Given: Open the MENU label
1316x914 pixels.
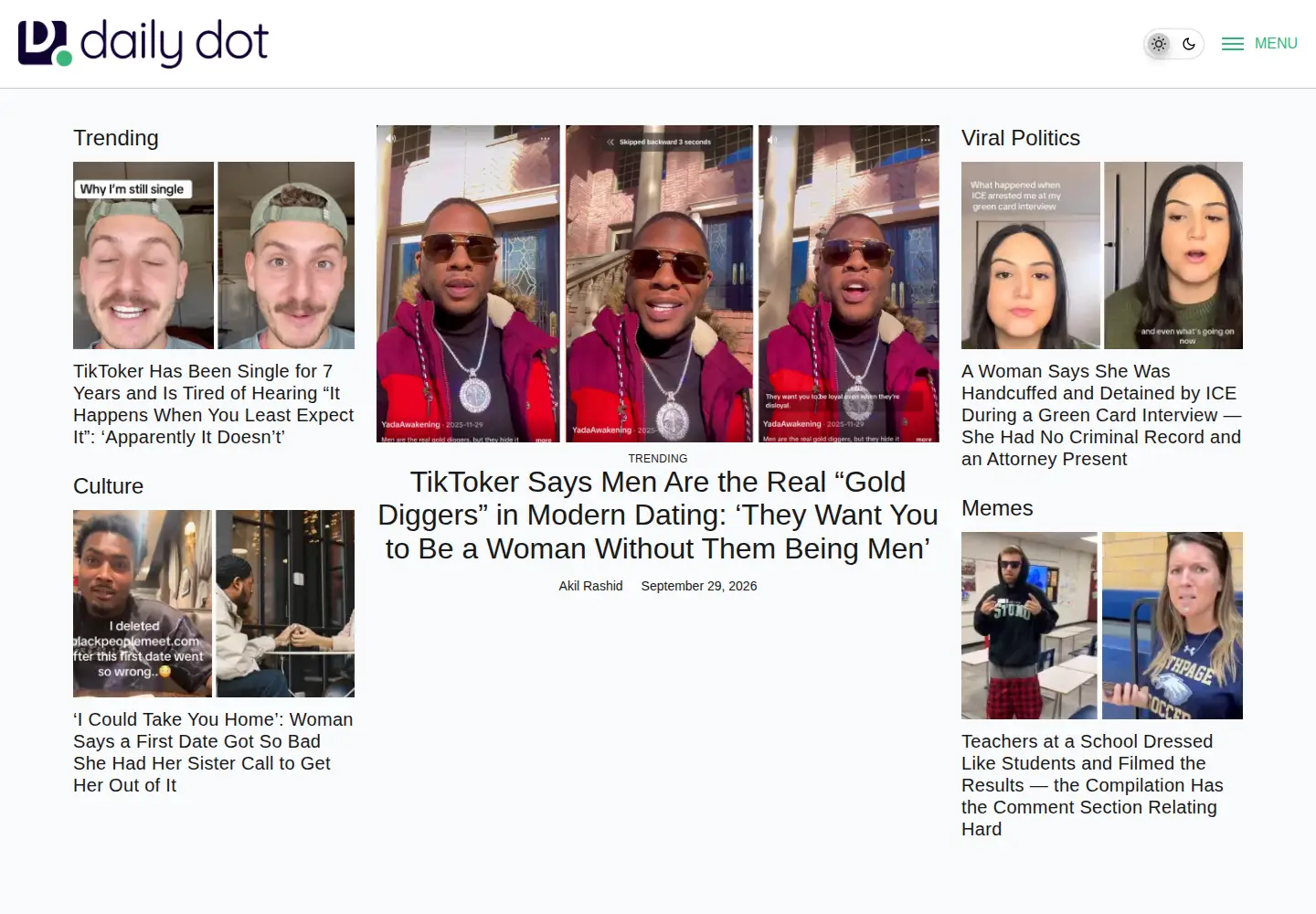Looking at the screenshot, I should pos(1276,44).
